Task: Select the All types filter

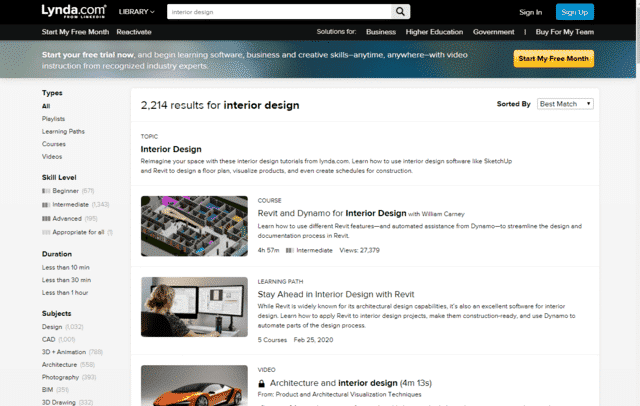Action: click(46, 106)
